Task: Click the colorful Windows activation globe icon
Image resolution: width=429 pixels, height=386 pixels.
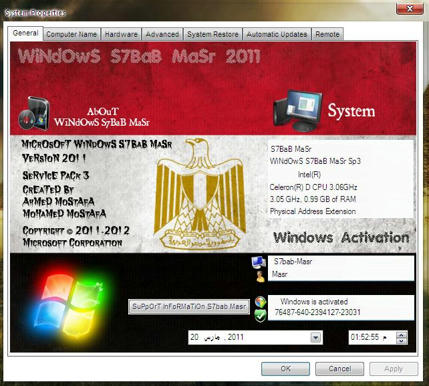Action: pos(260,302)
